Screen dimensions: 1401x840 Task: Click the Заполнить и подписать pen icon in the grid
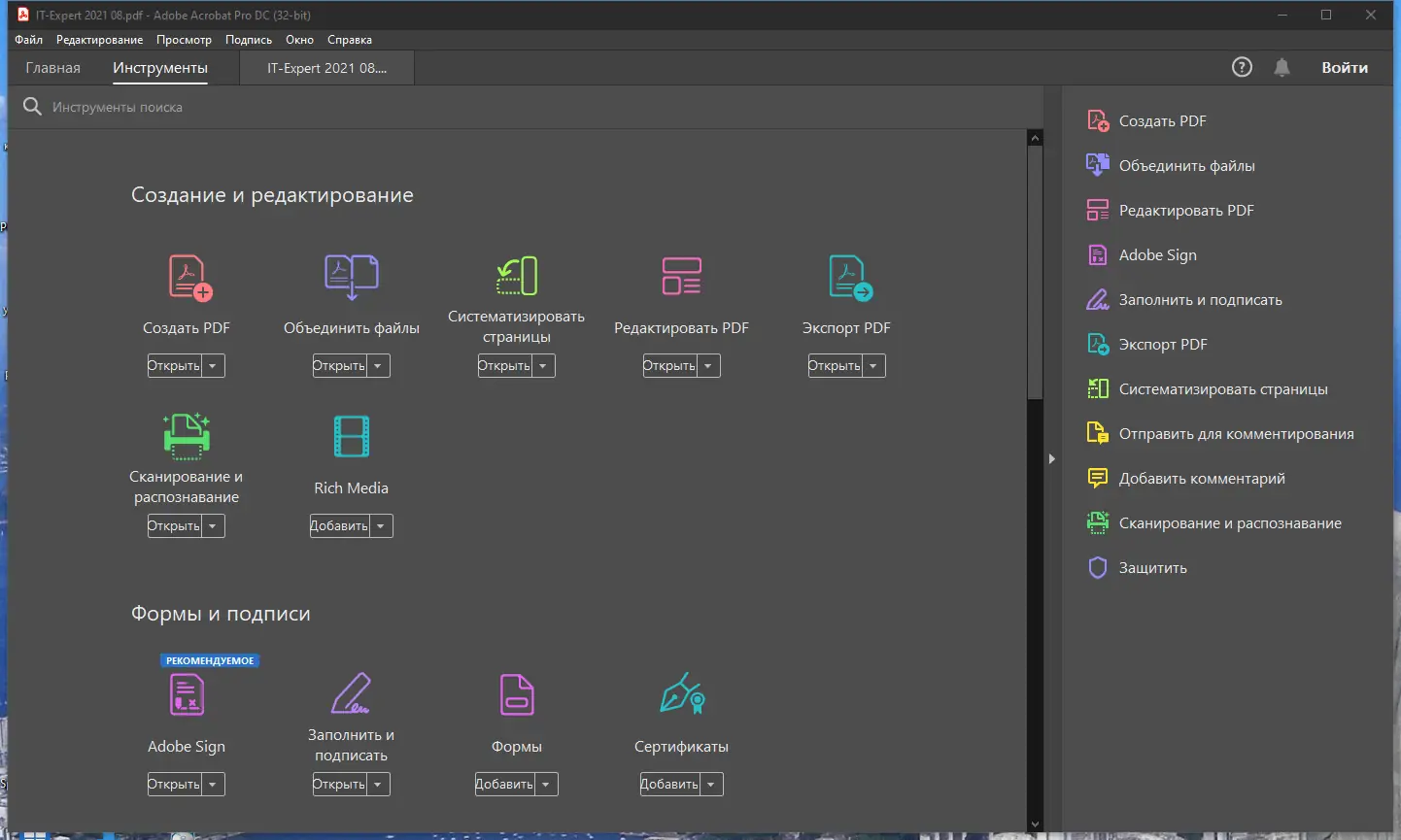(351, 692)
